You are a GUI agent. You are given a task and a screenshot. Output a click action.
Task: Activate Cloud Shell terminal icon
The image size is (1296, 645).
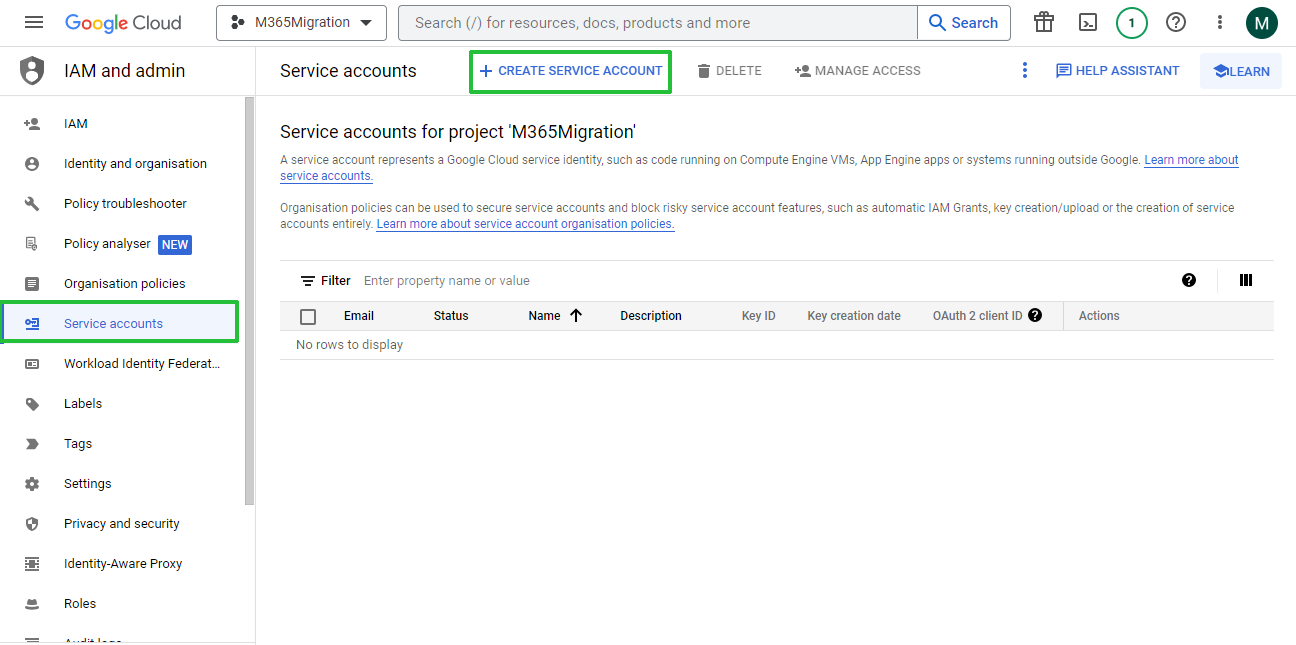point(1088,22)
